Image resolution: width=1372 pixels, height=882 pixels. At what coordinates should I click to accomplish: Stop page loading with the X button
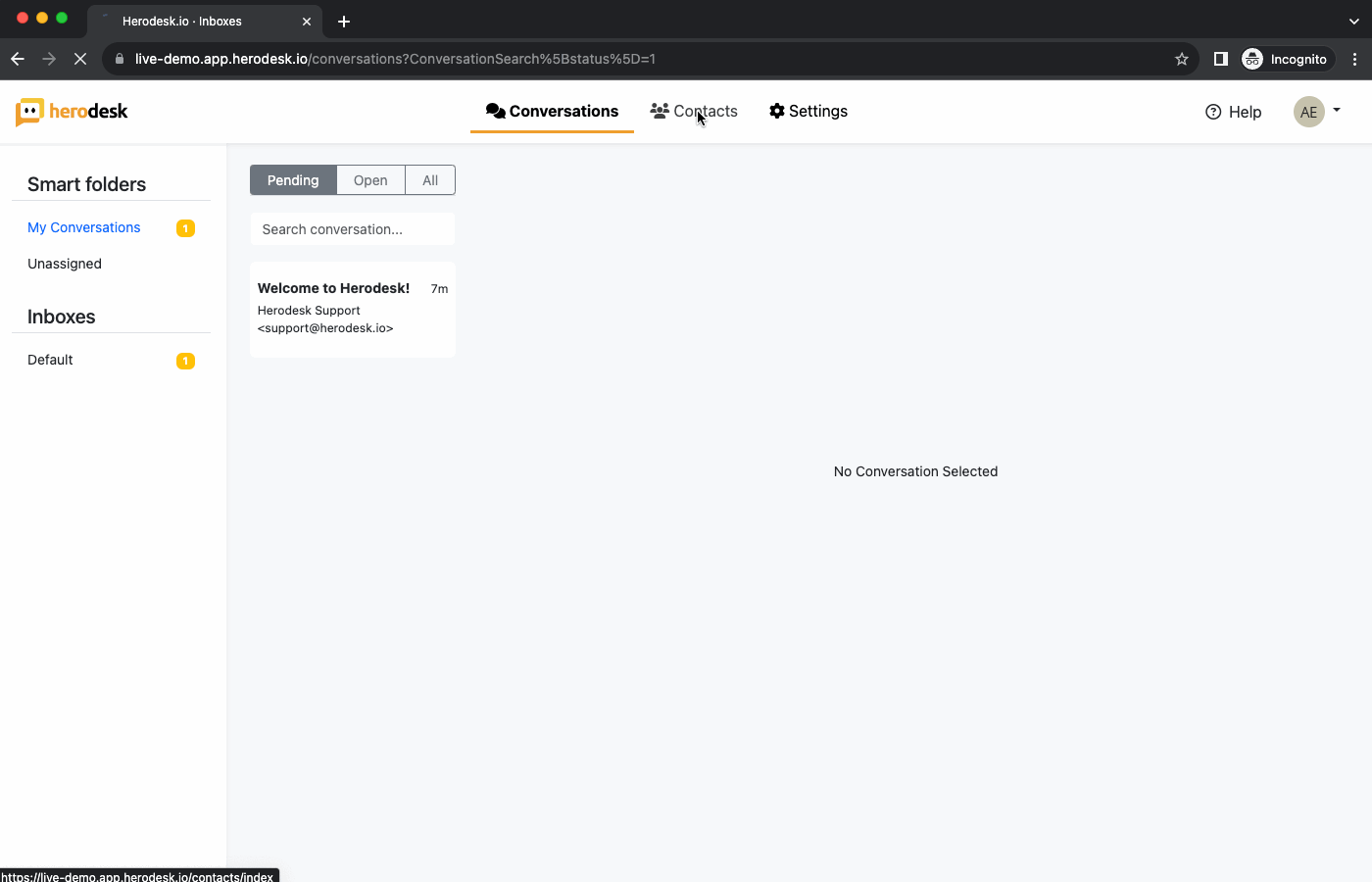pyautogui.click(x=80, y=59)
